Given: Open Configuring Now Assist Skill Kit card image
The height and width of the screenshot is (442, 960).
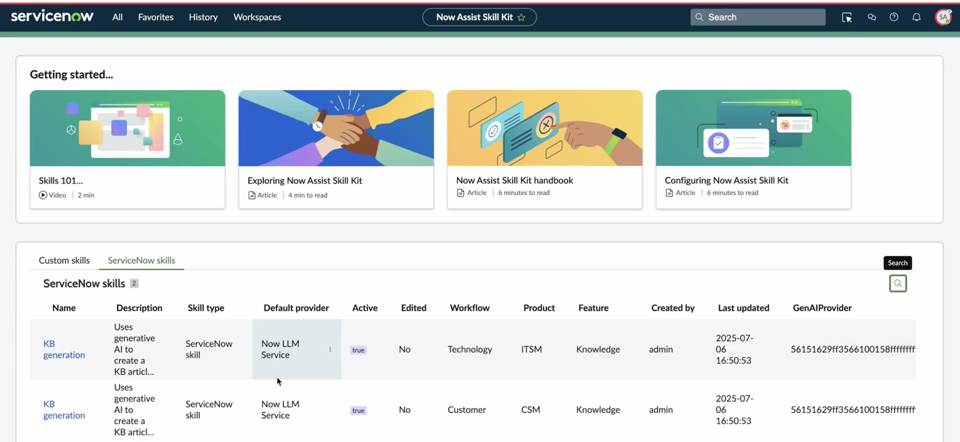Looking at the screenshot, I should click(754, 128).
